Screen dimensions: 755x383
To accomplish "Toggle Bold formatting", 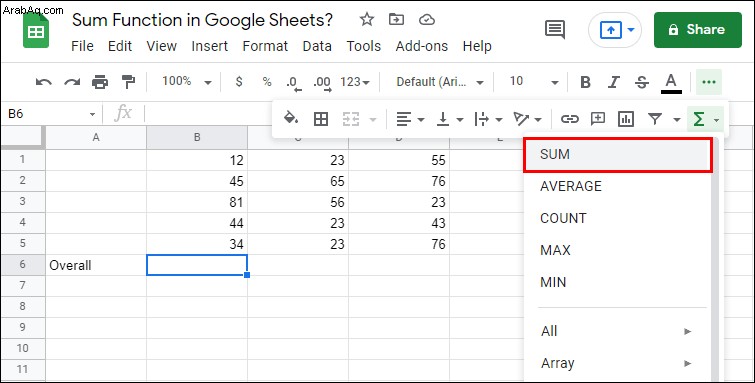I will point(586,82).
